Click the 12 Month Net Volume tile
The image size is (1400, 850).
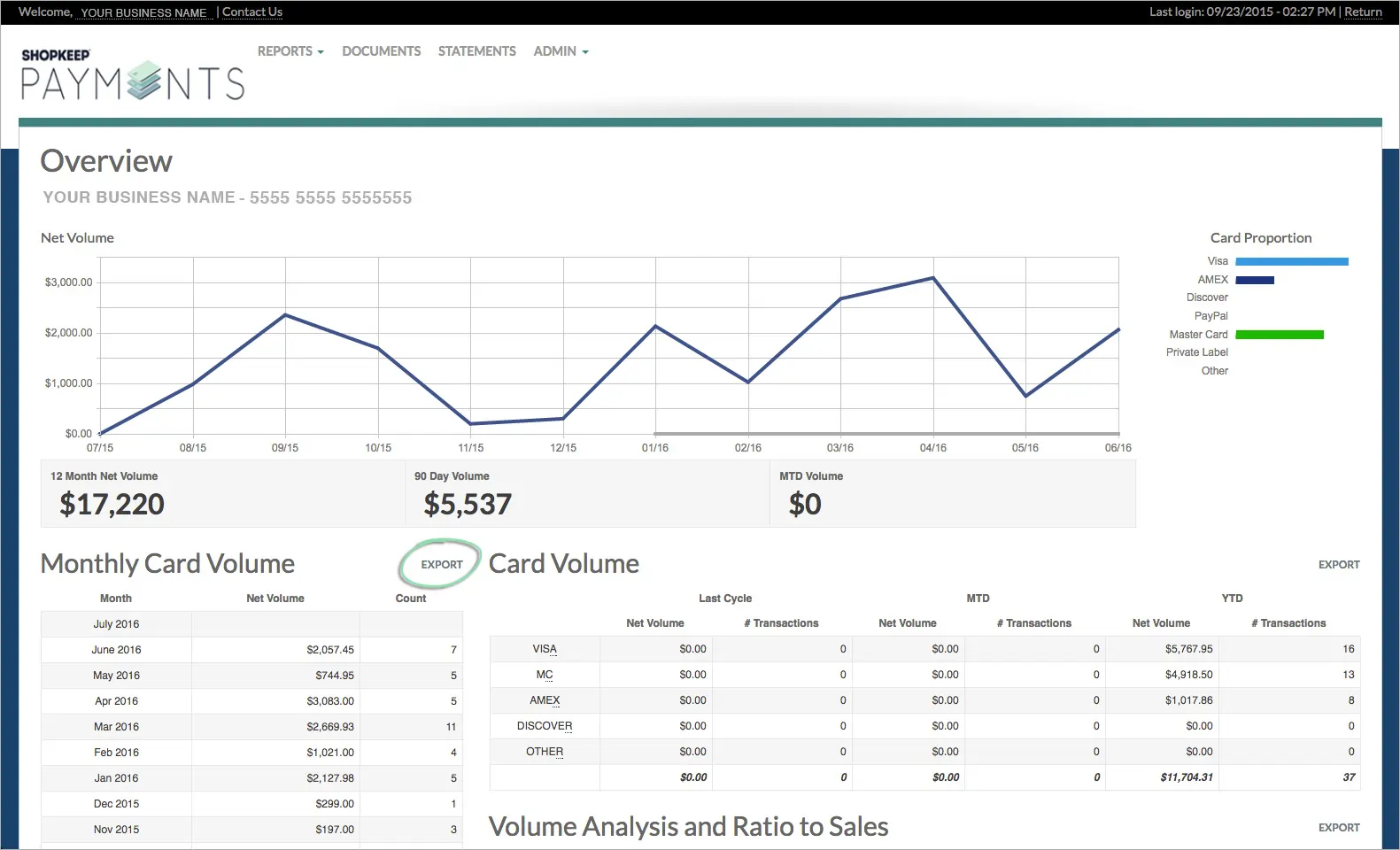coord(221,494)
